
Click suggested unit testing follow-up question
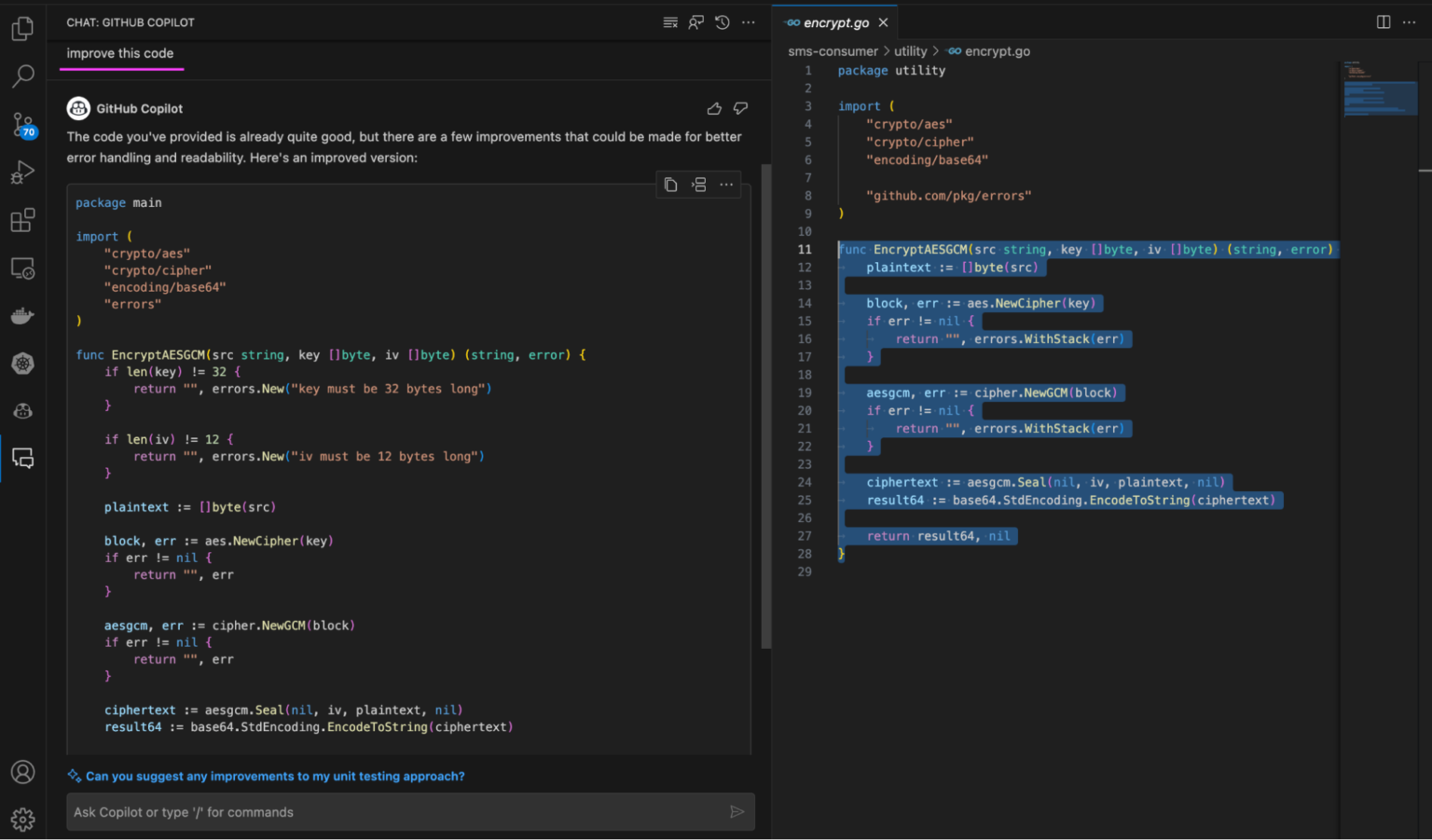click(x=274, y=776)
